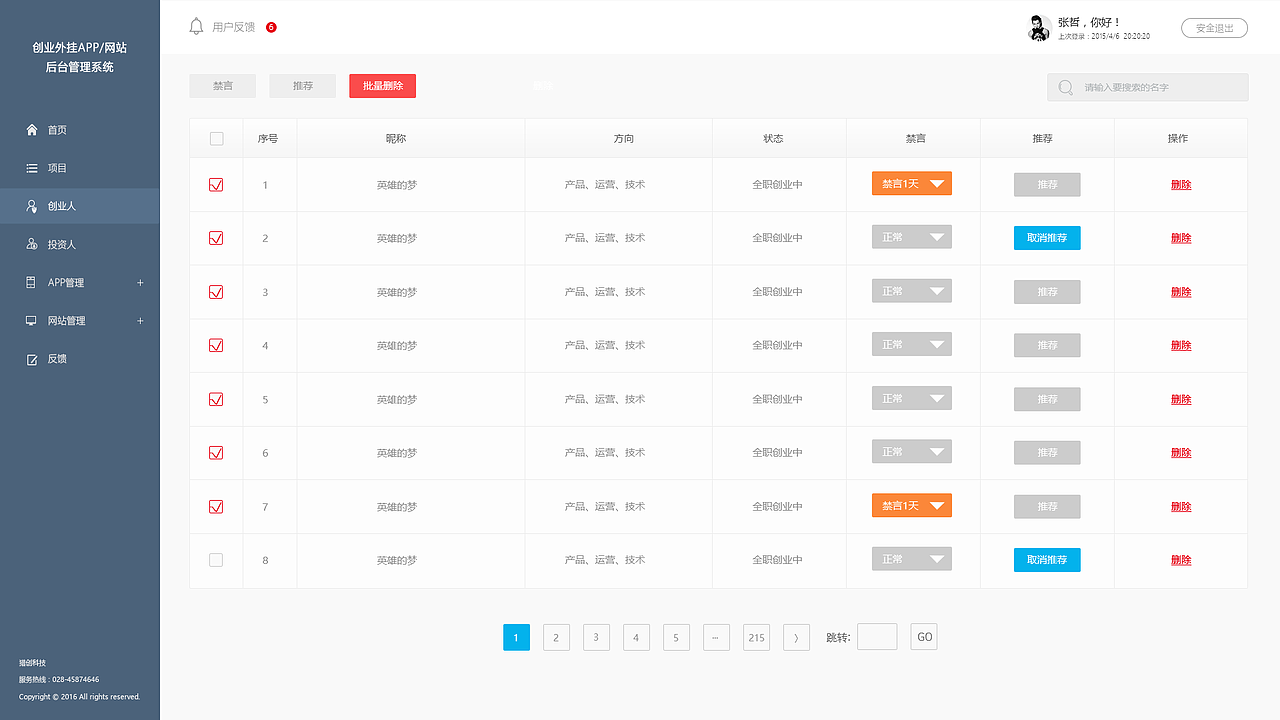Select current page 1 button
Viewport: 1280px width, 720px height.
point(516,637)
